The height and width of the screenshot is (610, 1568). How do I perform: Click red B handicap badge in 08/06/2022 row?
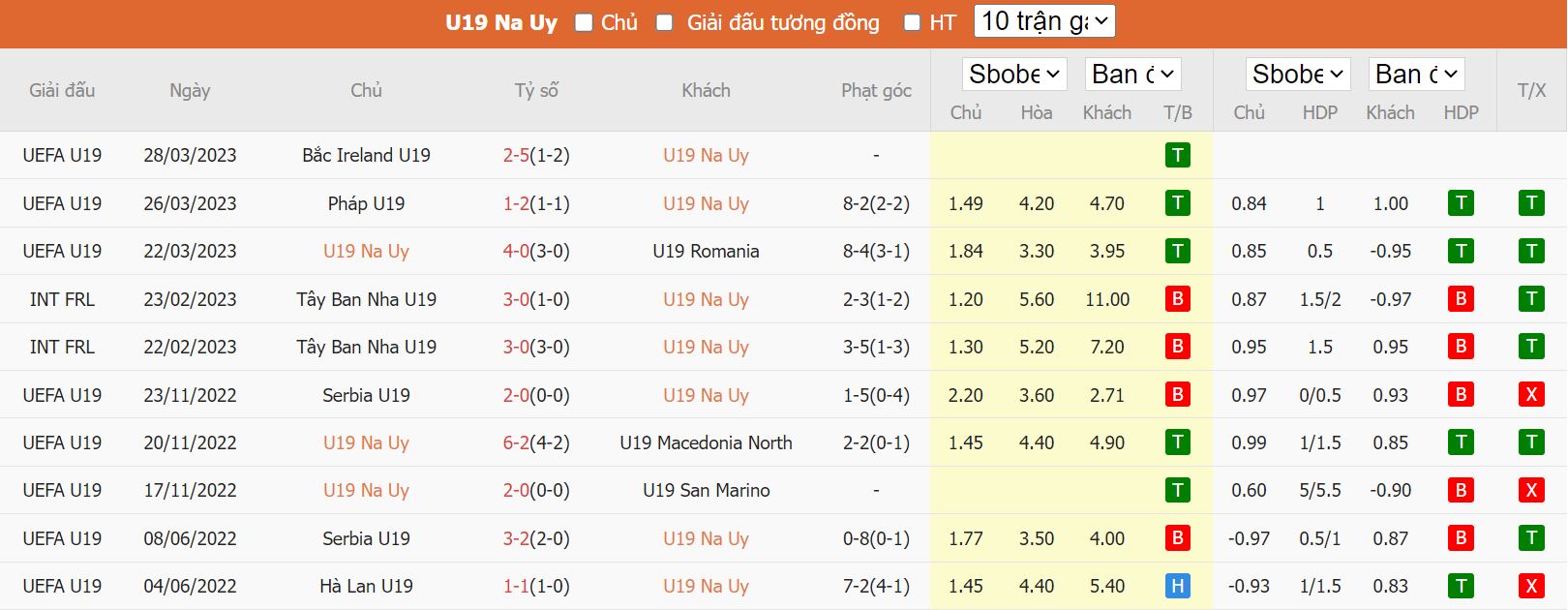(x=1461, y=538)
